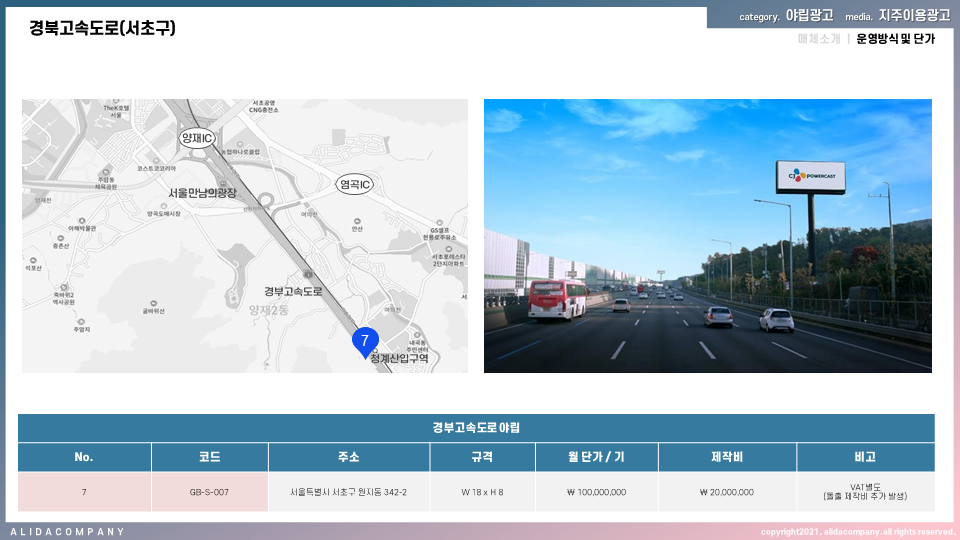Viewport: 960px width, 540px height.
Task: Click the 양곡도매시장 map point icon
Action: click(163, 206)
